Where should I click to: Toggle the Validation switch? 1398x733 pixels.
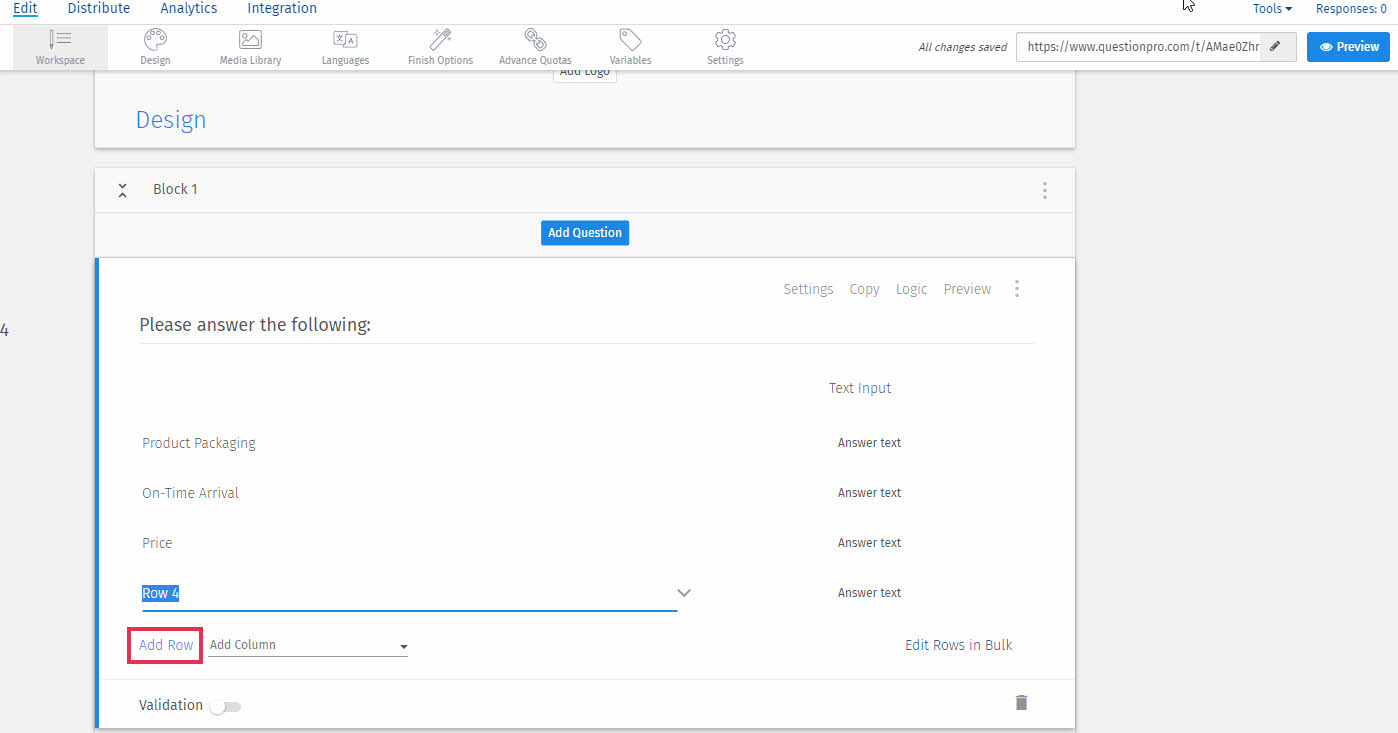(x=226, y=707)
